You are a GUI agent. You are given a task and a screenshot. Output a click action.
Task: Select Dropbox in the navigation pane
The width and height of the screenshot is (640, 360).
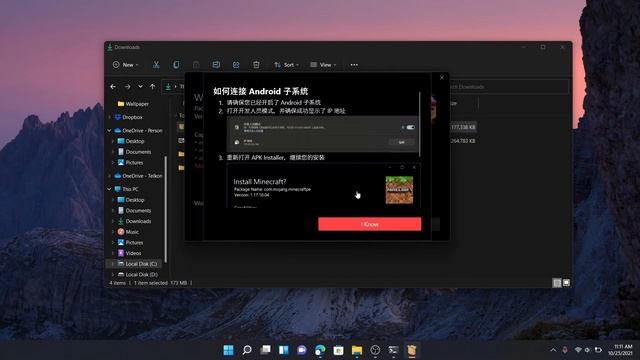[x=129, y=117]
